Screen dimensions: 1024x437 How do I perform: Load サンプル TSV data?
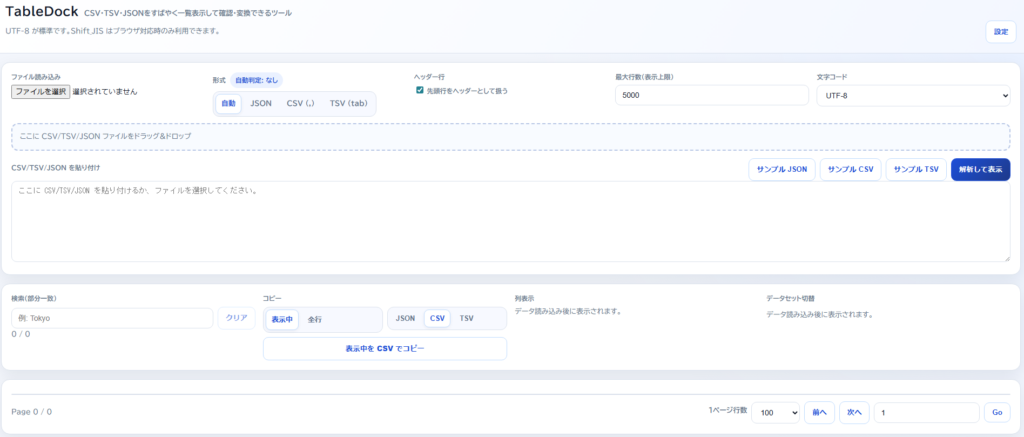click(916, 170)
